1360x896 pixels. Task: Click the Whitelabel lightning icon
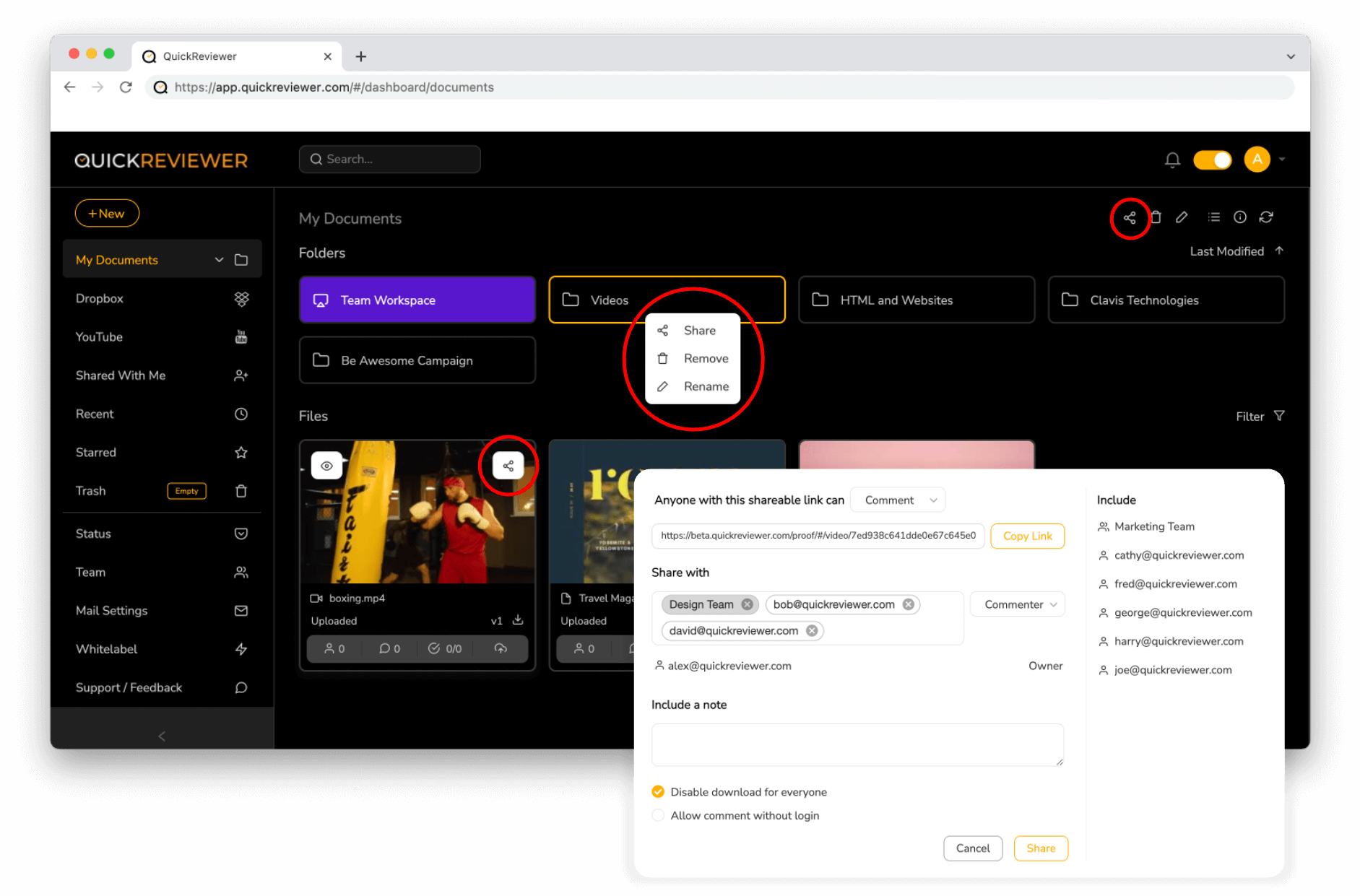241,649
